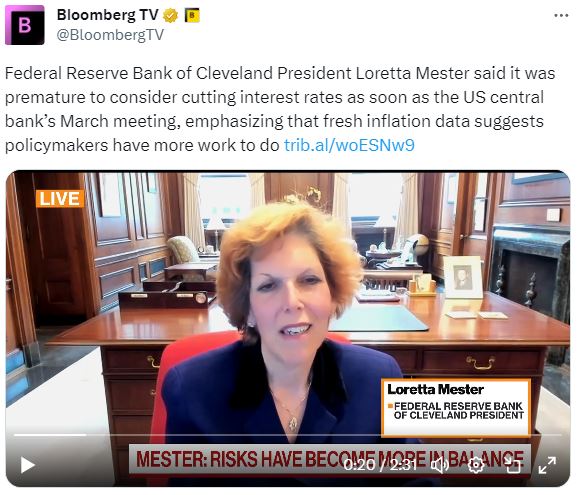This screenshot has height=495, width=577.
Task: Click the square Bloomberg affiliate badge
Action: pyautogui.click(x=192, y=15)
